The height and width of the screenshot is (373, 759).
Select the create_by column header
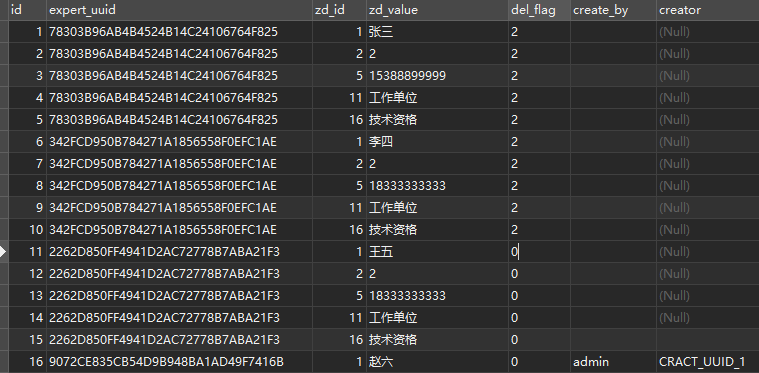click(x=613, y=10)
